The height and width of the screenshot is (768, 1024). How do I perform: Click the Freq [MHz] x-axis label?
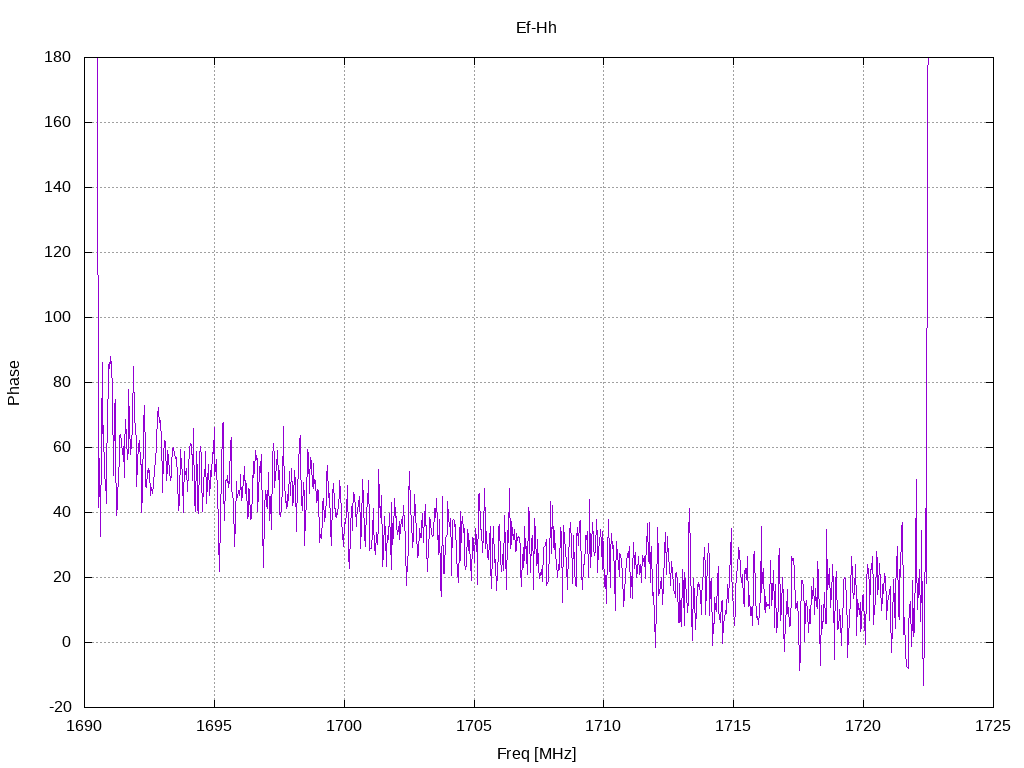(x=536, y=753)
